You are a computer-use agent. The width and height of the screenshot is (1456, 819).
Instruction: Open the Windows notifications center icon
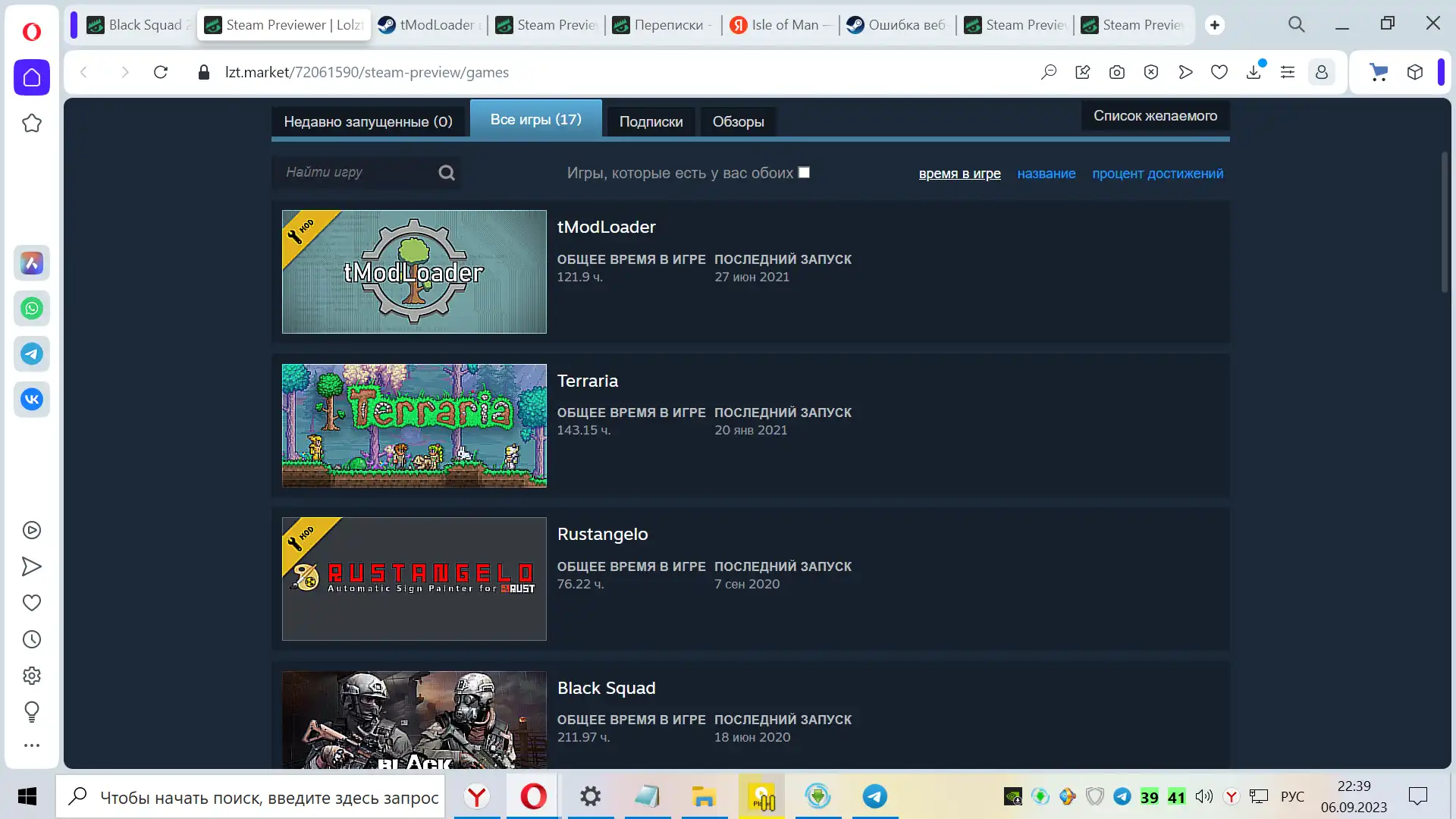[1417, 796]
